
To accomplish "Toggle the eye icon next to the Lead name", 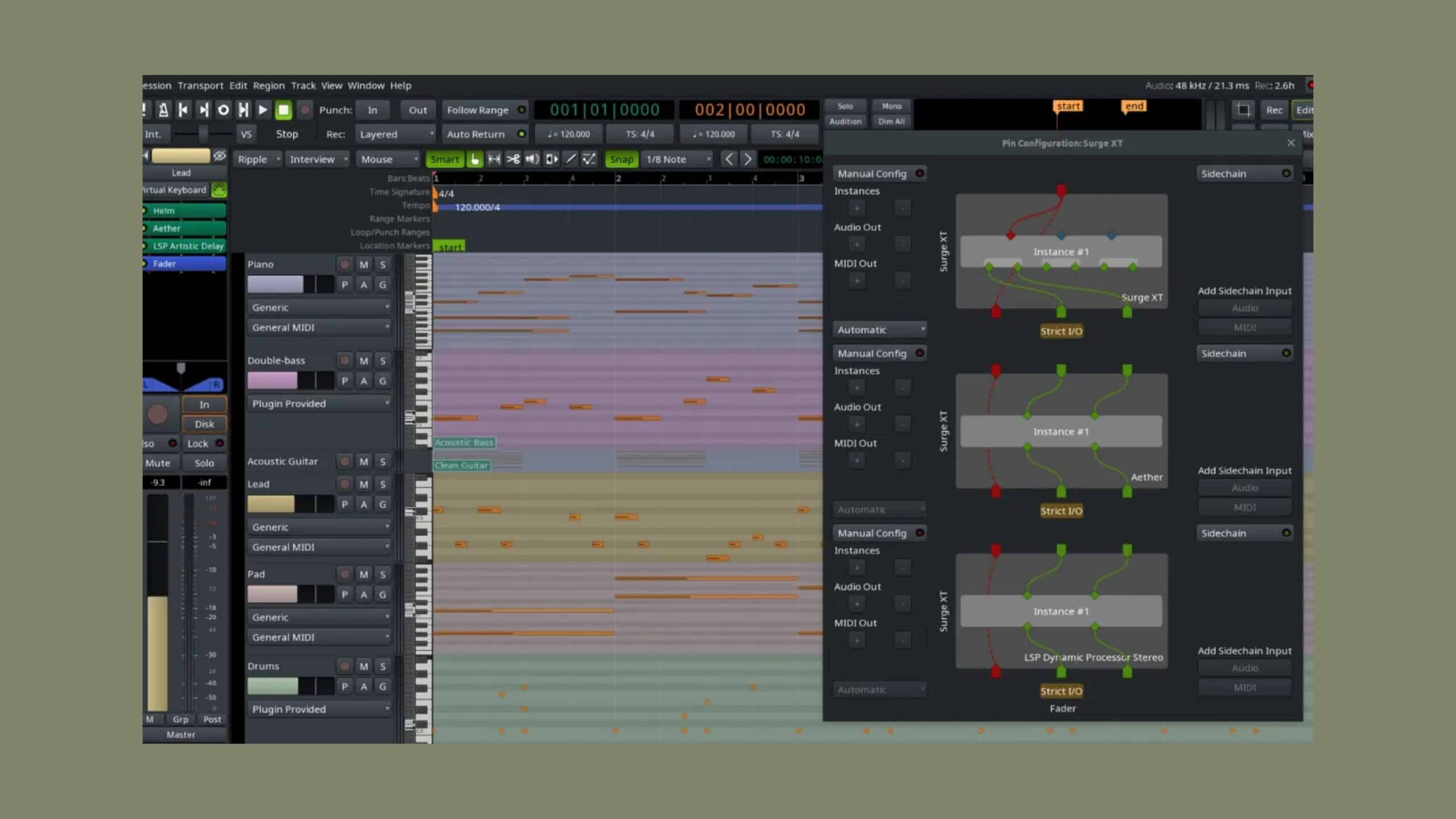I will (220, 155).
